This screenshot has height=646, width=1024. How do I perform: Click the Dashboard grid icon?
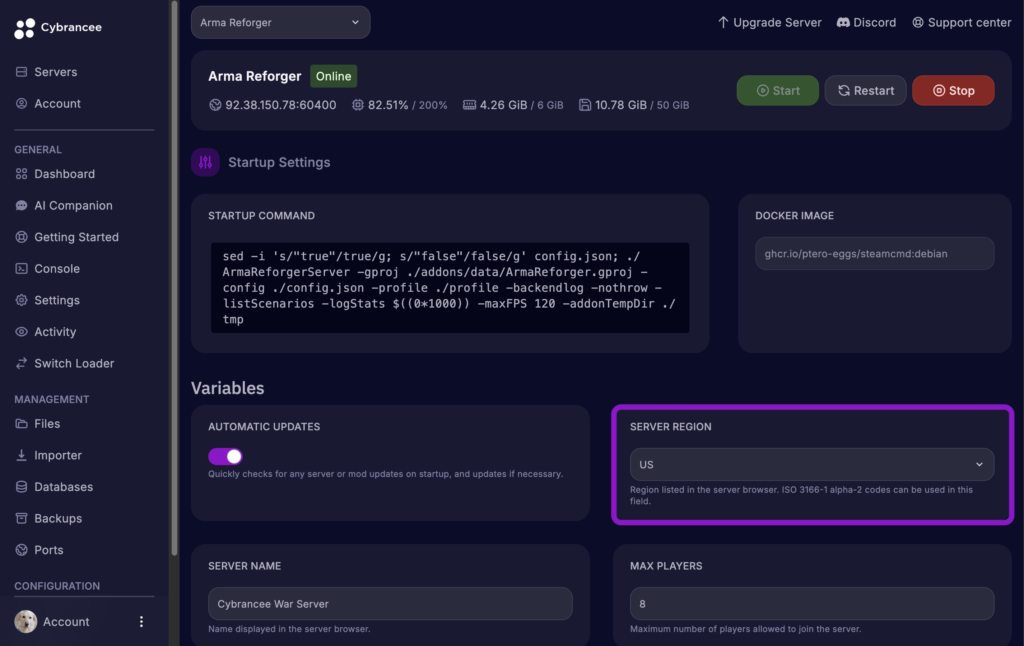point(22,174)
